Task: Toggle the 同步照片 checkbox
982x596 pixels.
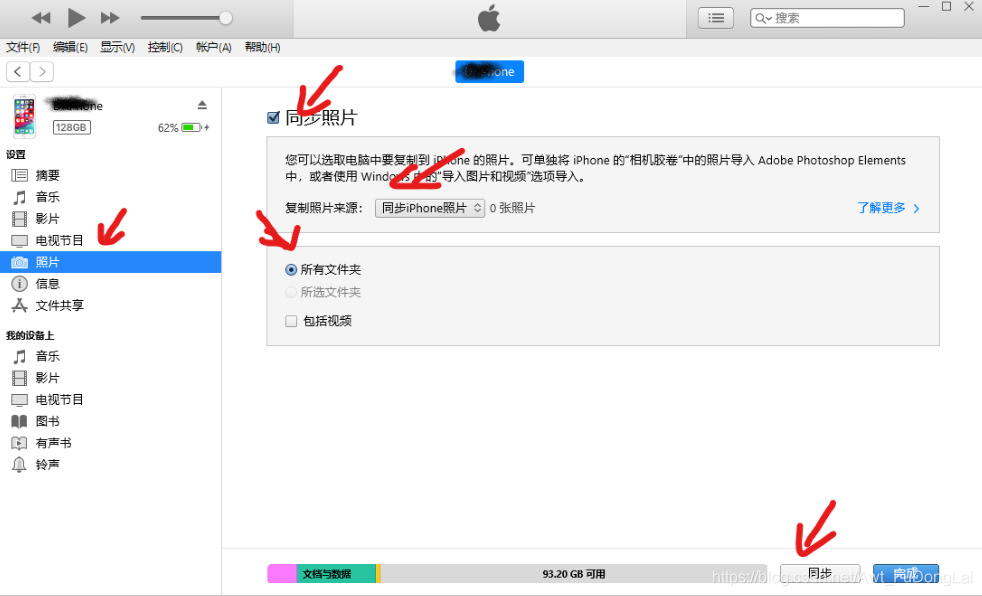Action: 273,118
